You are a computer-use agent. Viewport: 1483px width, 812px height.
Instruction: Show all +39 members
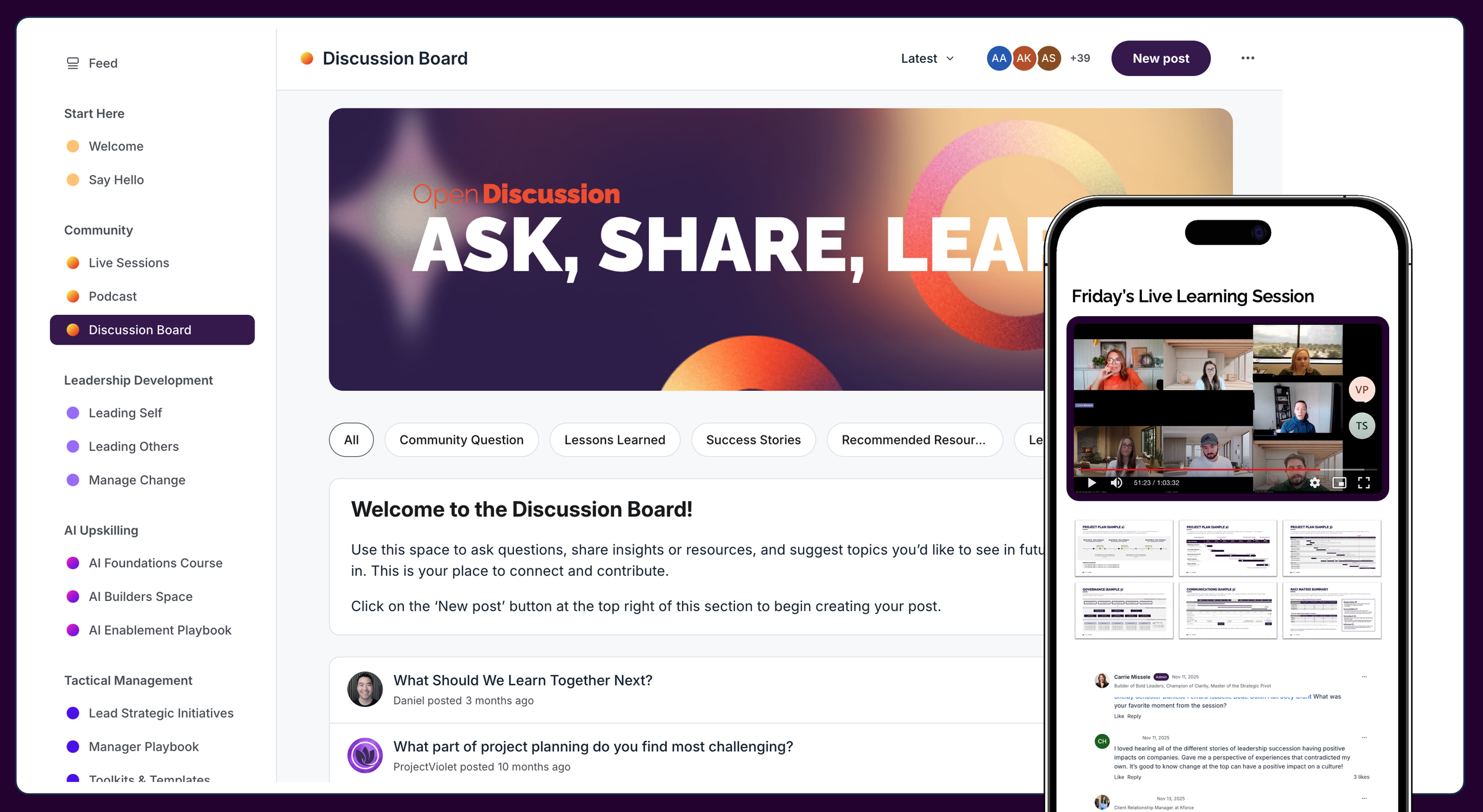(1080, 58)
